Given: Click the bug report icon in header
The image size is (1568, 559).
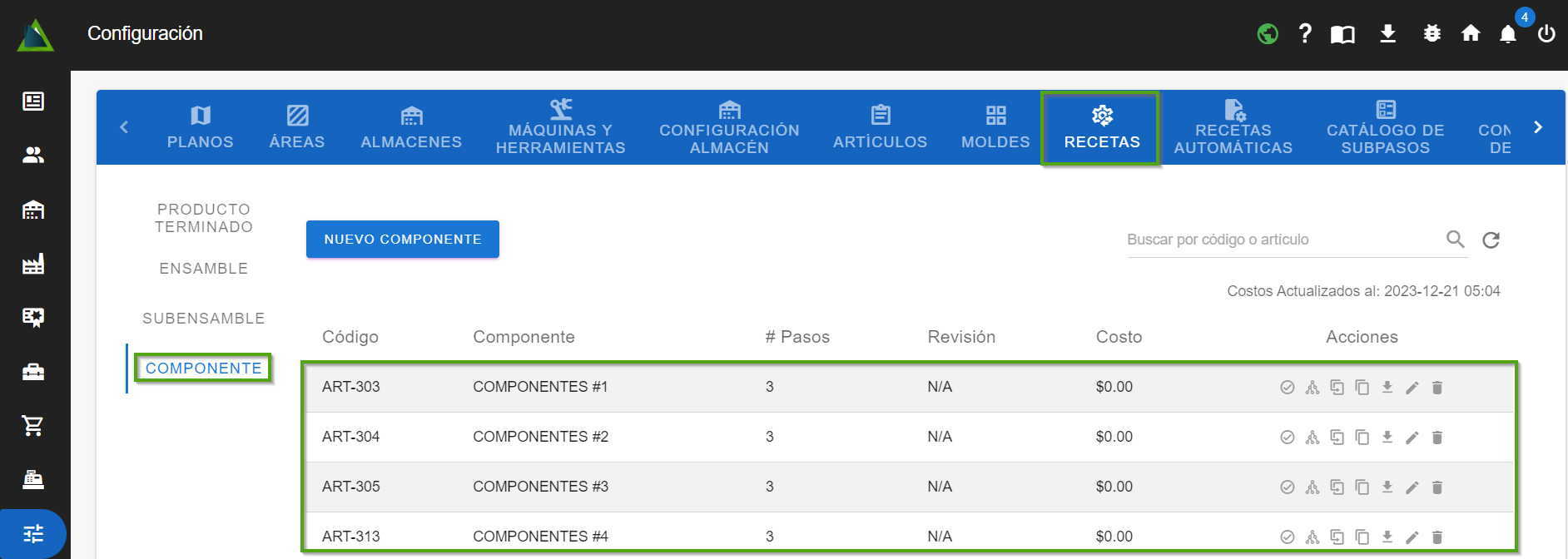Looking at the screenshot, I should 1432,33.
